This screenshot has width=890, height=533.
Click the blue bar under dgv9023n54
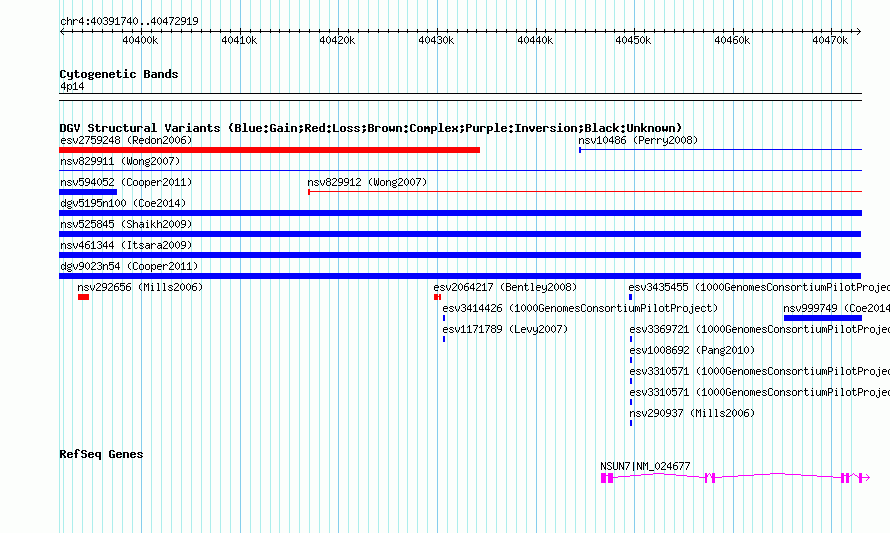(x=460, y=276)
